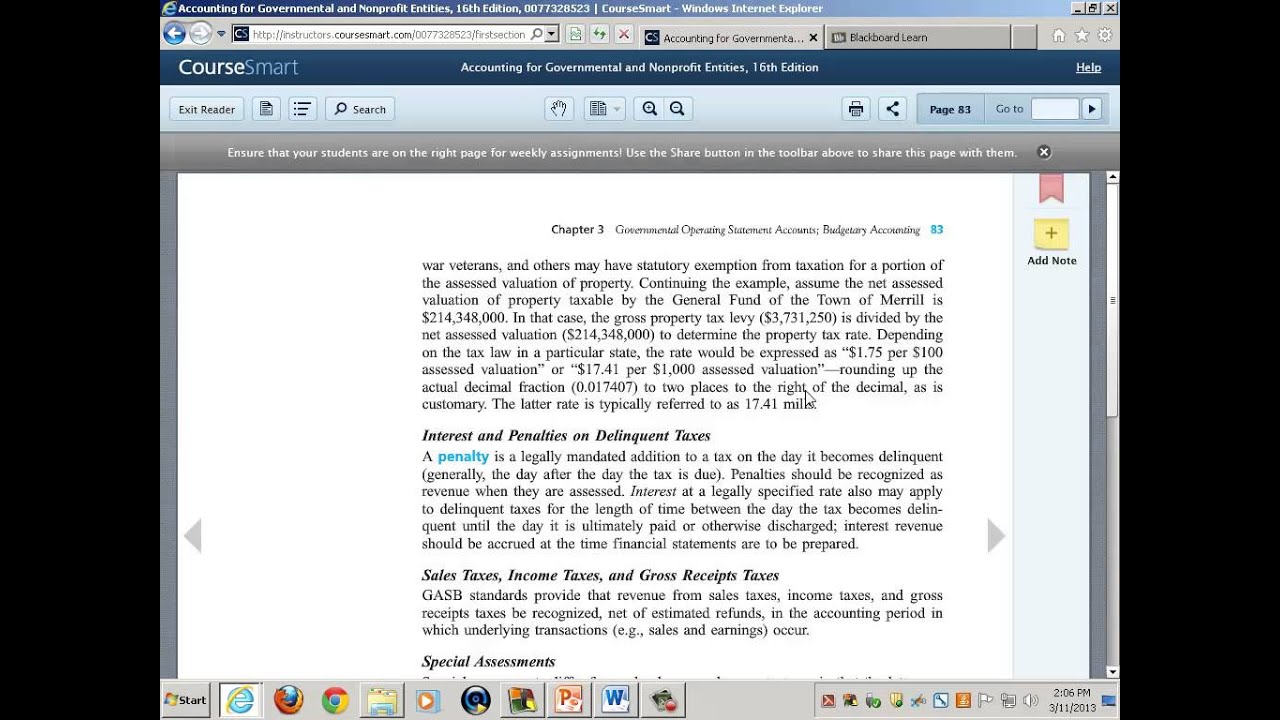This screenshot has width=1280, height=720.
Task: Open browser Favorites star
Action: tap(1082, 35)
